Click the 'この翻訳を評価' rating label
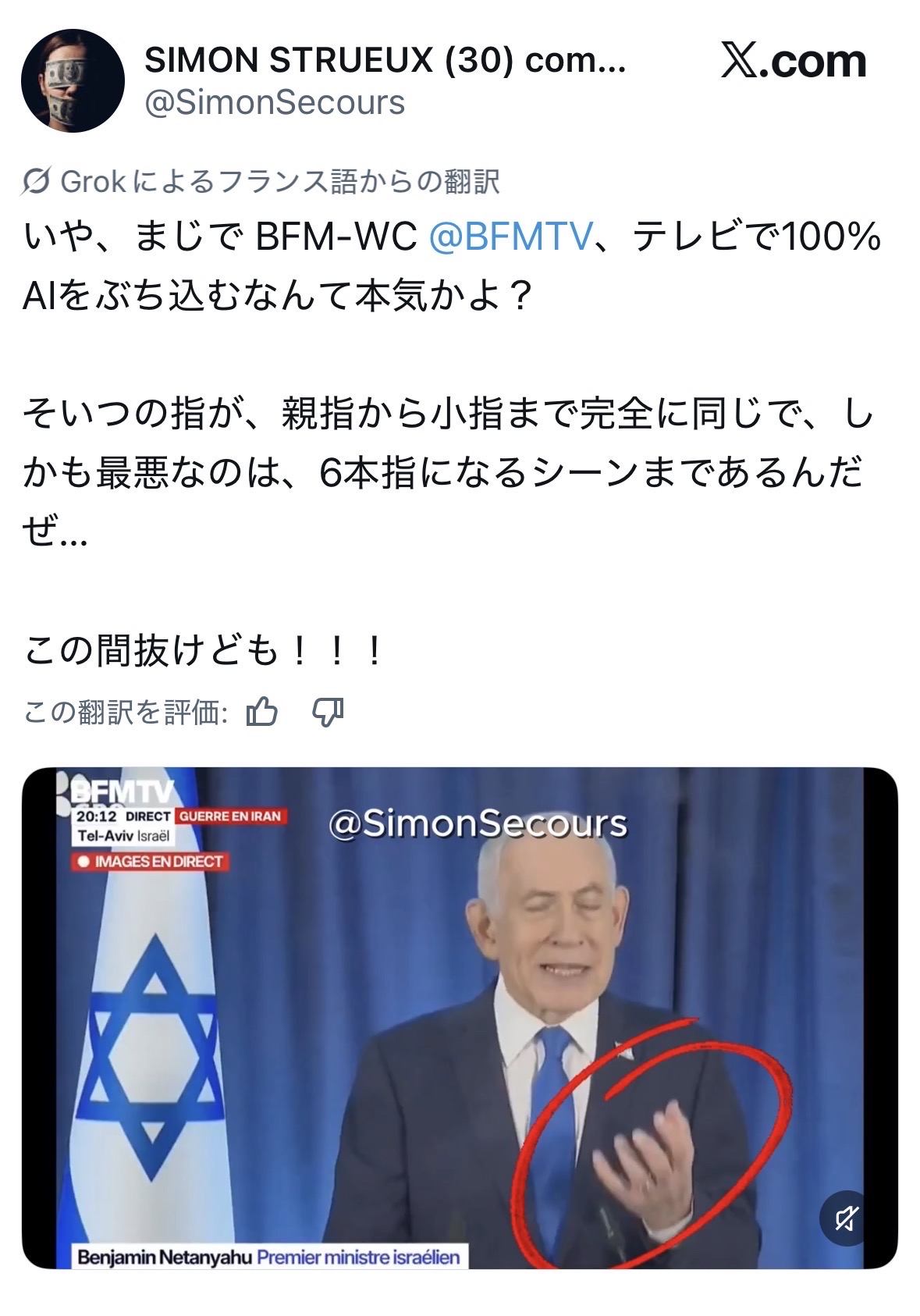This screenshot has width=920, height=1316. pos(126,712)
